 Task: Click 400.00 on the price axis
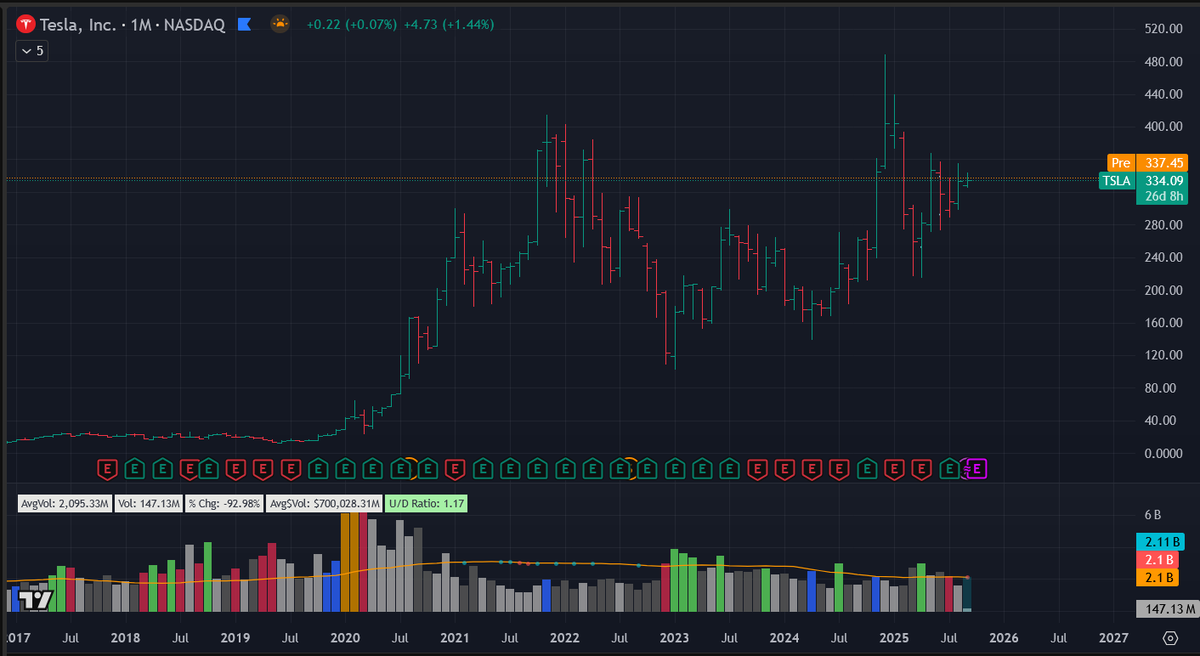point(1164,127)
